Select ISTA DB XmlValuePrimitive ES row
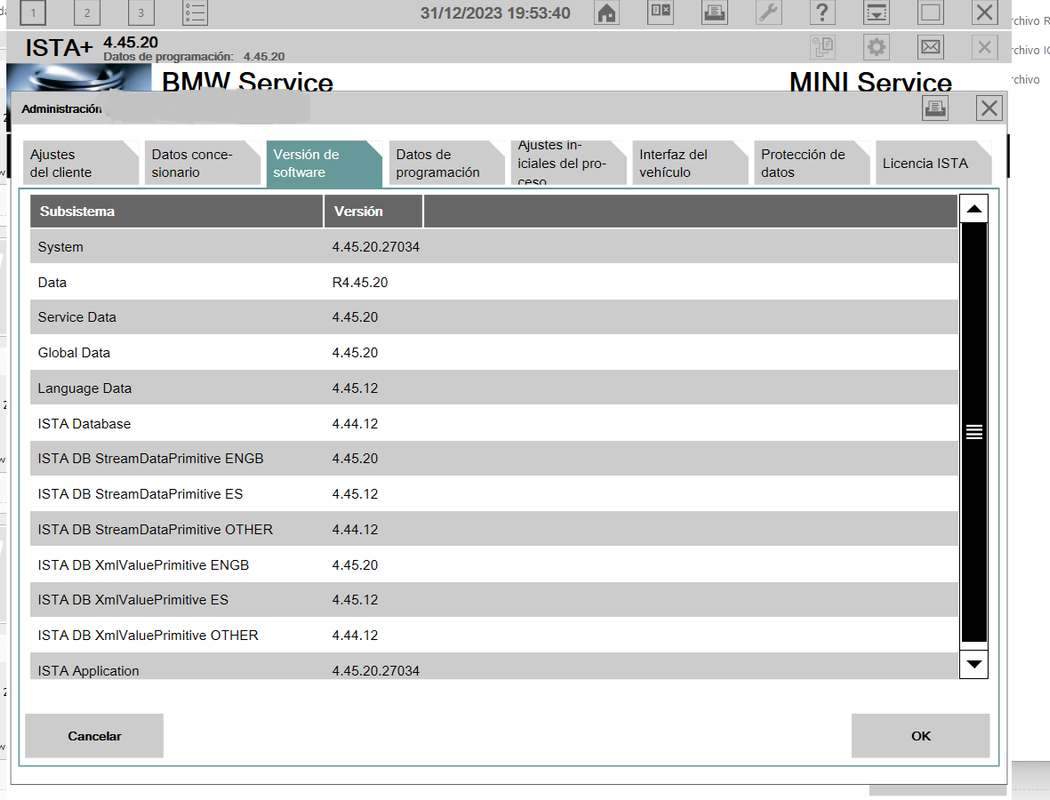This screenshot has height=800, width=1050. pos(494,600)
